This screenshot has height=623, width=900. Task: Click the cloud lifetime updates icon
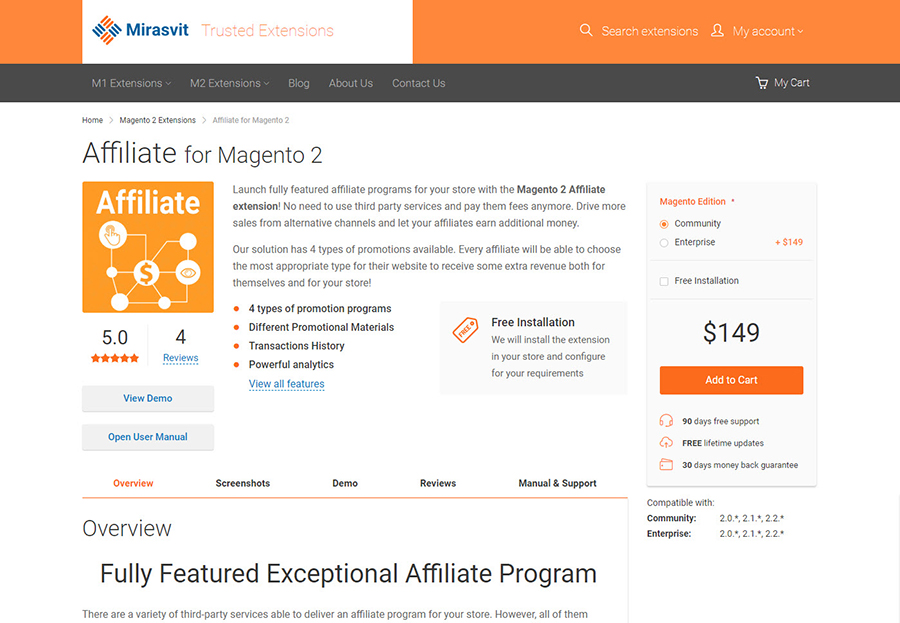point(666,443)
